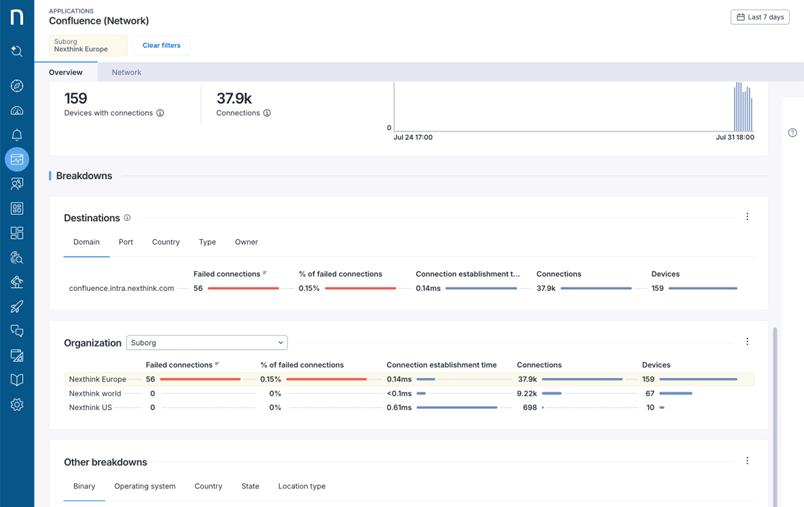Image resolution: width=804 pixels, height=507 pixels.
Task: Click the help question mark icon
Action: tap(792, 133)
